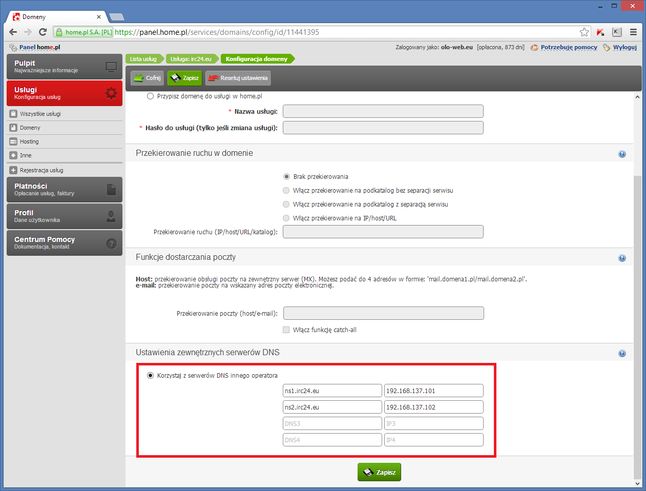Click the ns1.irc24.eu DNS field

[x=332, y=390]
